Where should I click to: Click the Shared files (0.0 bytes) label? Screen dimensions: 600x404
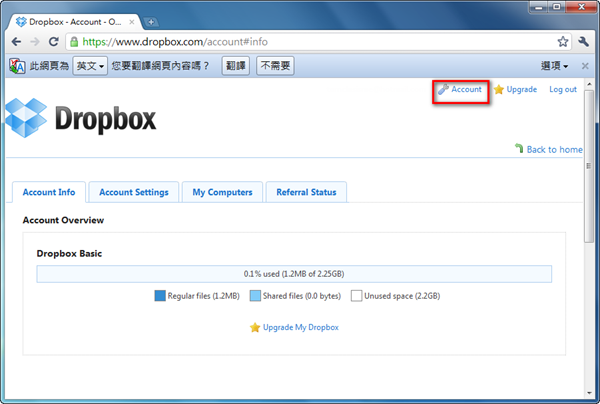pos(302,296)
